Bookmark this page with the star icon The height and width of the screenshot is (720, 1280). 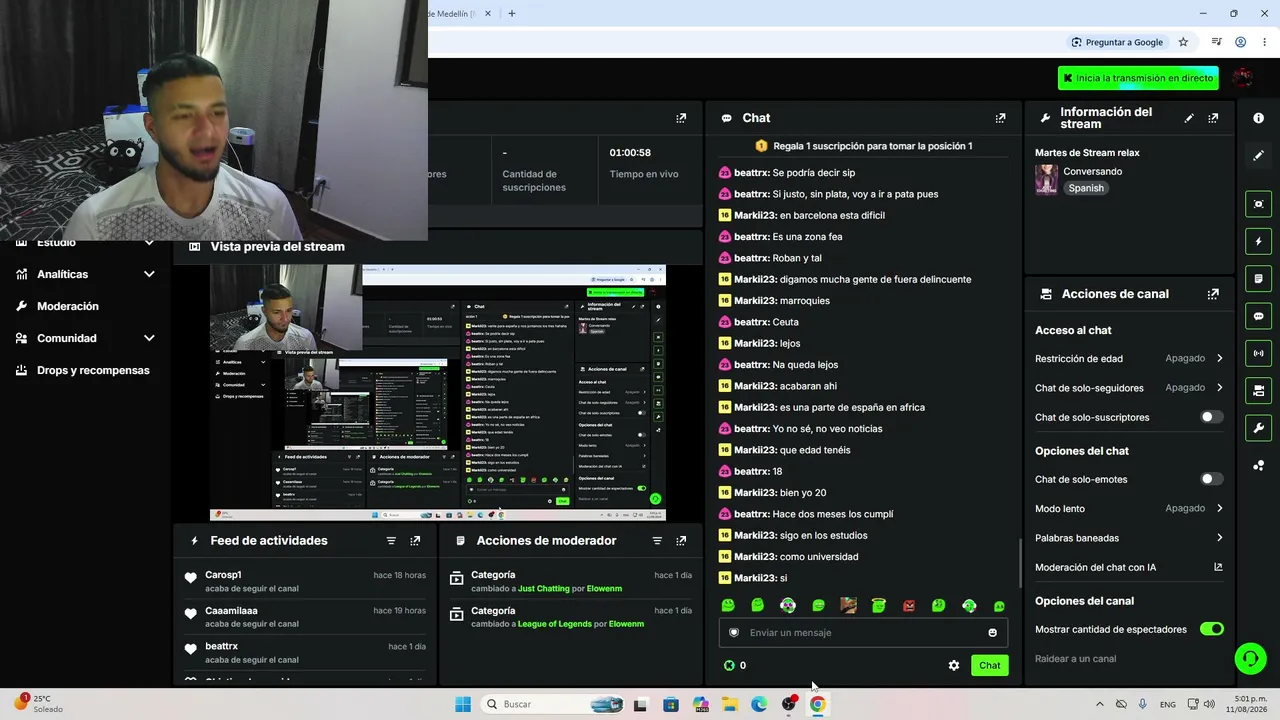(1183, 42)
